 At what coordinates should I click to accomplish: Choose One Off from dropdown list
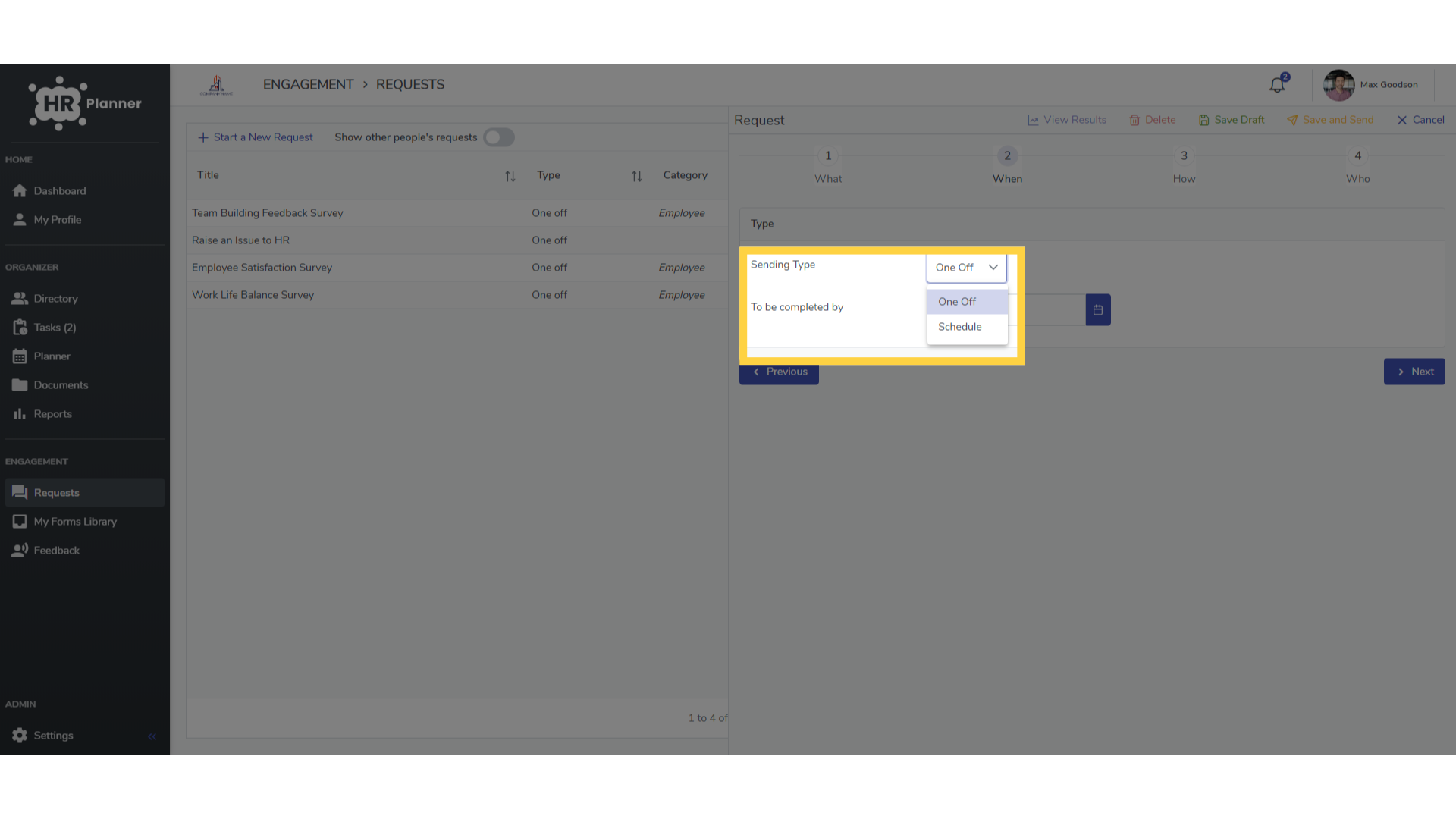point(967,302)
